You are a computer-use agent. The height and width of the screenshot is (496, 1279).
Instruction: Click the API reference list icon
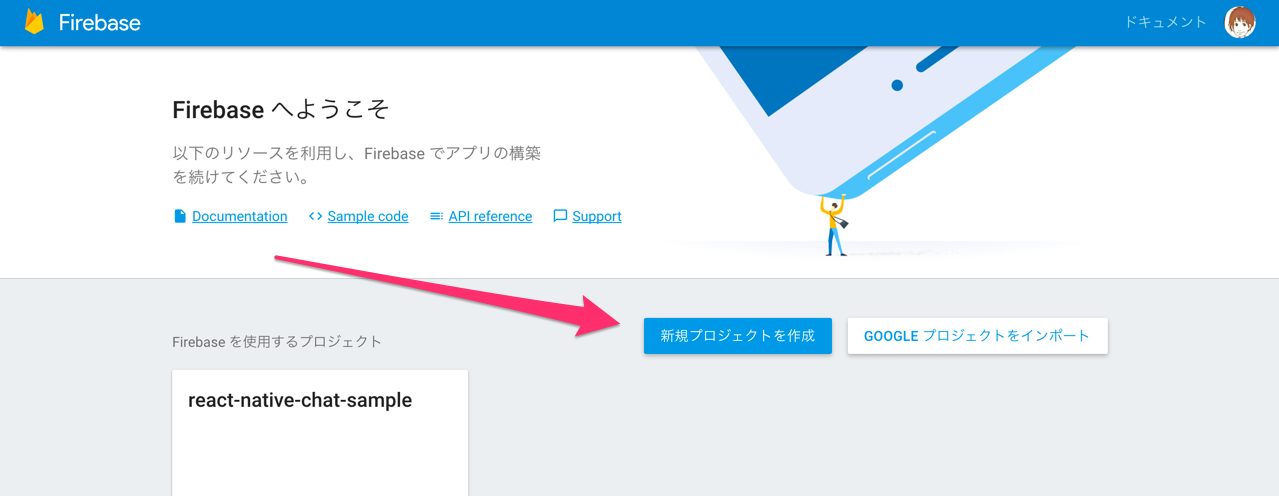[x=436, y=216]
